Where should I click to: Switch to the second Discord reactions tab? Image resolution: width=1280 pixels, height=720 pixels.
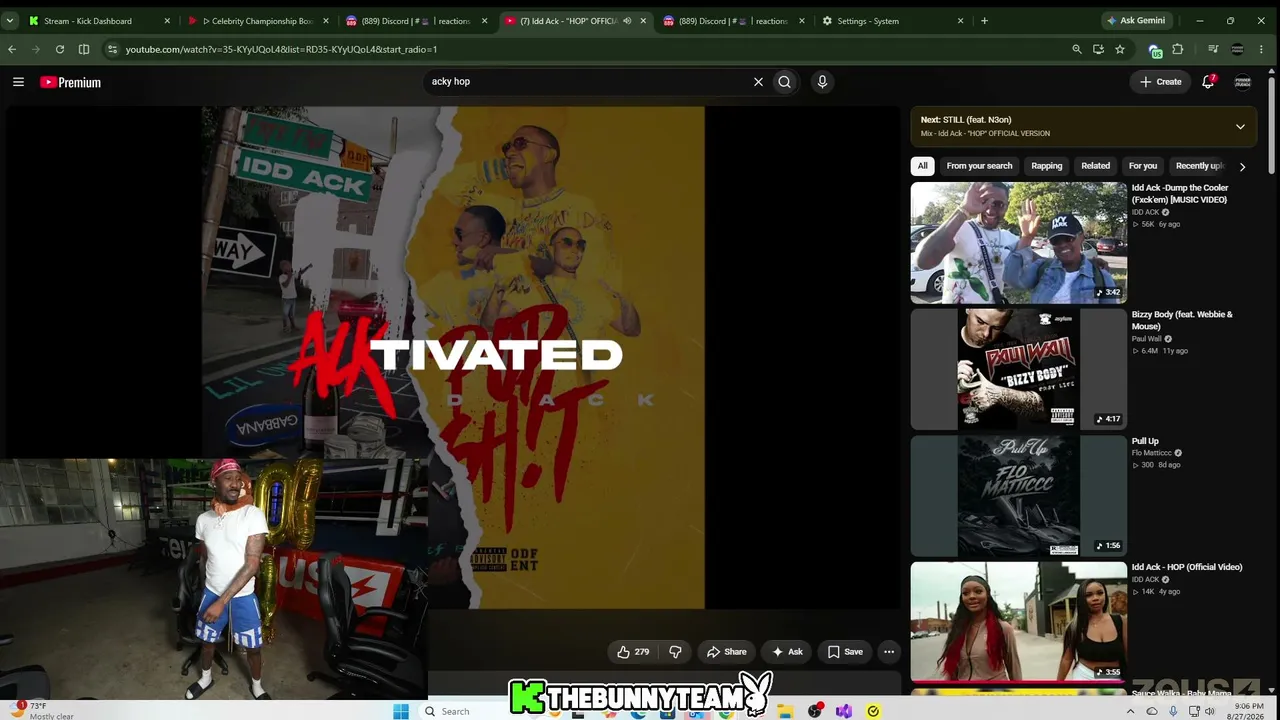point(735,21)
